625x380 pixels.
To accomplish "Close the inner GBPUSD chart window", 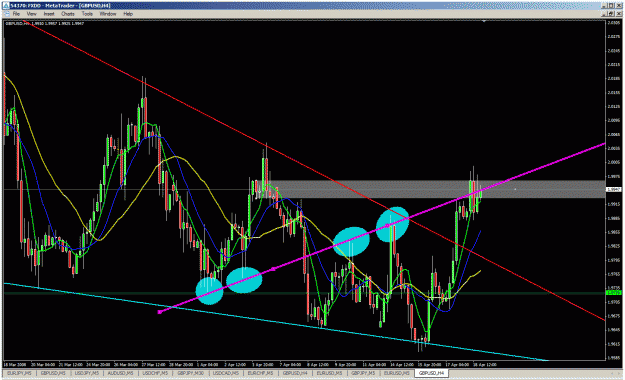I will click(x=619, y=14).
